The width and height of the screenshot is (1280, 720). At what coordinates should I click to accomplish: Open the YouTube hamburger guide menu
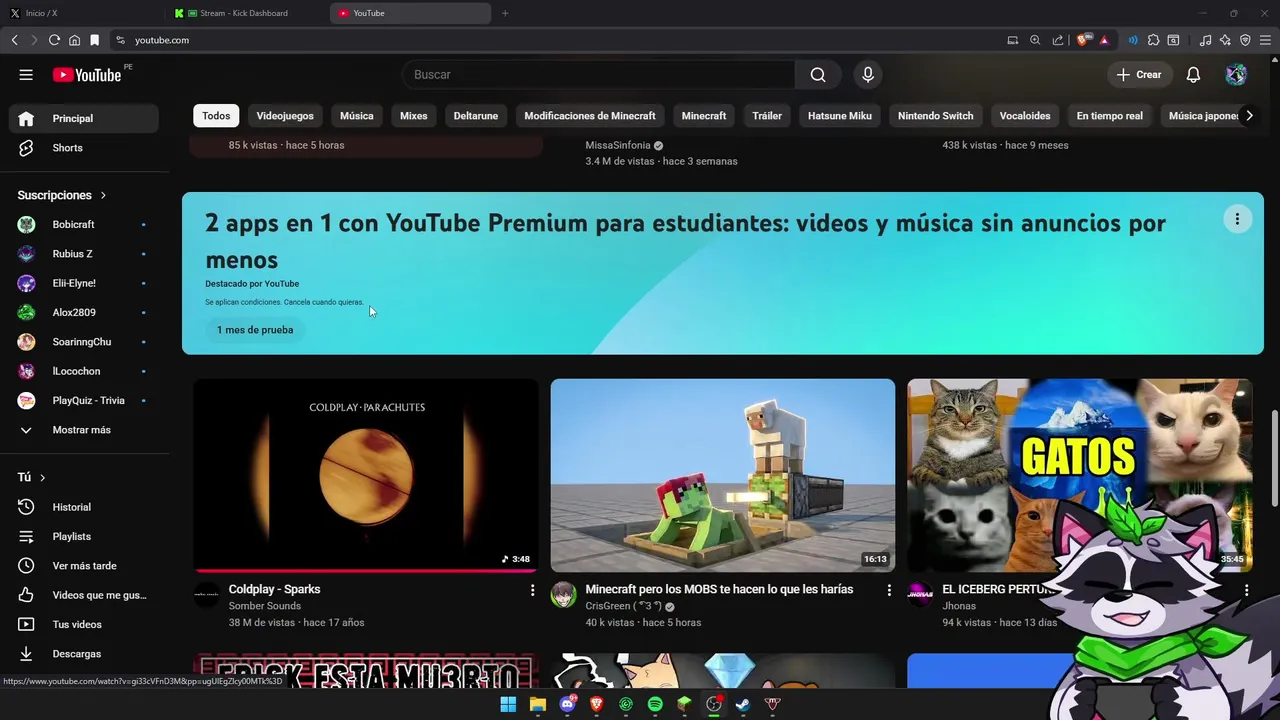(x=26, y=75)
